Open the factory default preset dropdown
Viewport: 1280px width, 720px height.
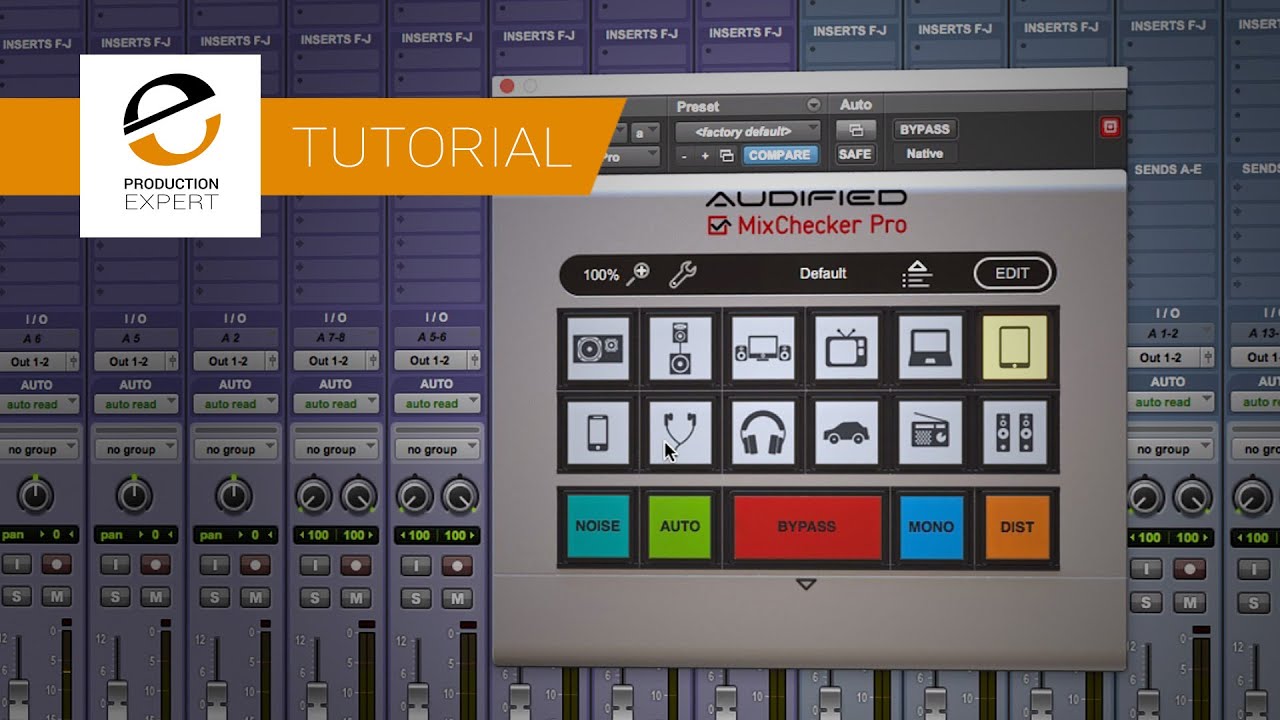[748, 131]
